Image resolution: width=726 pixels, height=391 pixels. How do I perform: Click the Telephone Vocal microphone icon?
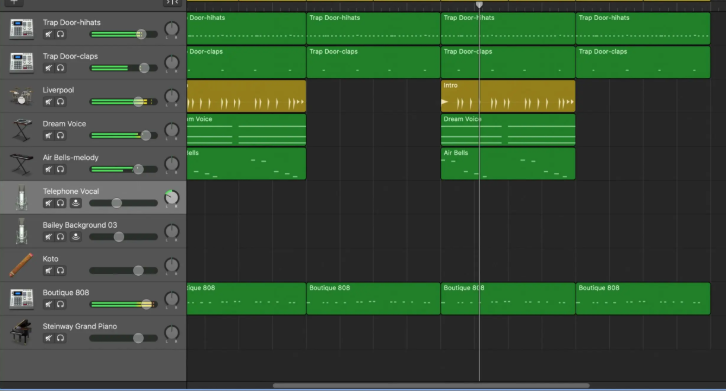click(21, 198)
